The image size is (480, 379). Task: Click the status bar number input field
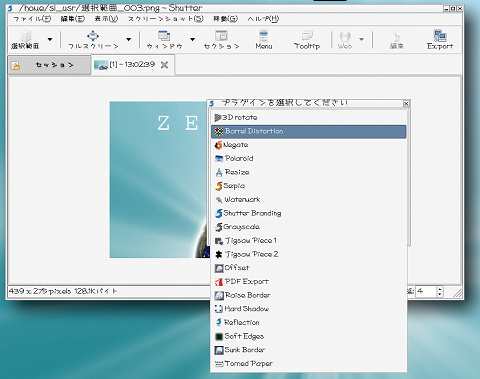click(425, 291)
